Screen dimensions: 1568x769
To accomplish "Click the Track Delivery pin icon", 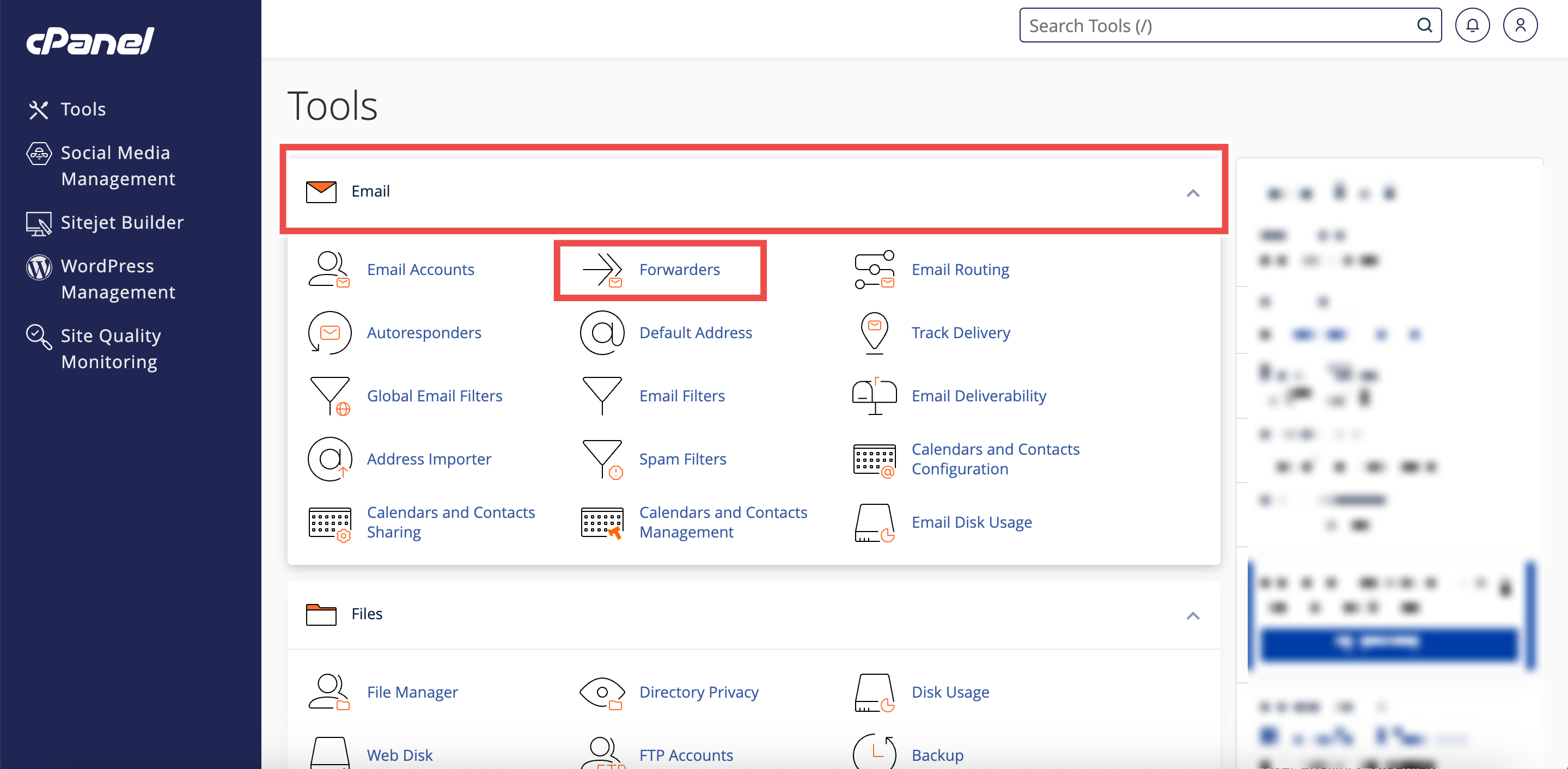I will [874, 332].
